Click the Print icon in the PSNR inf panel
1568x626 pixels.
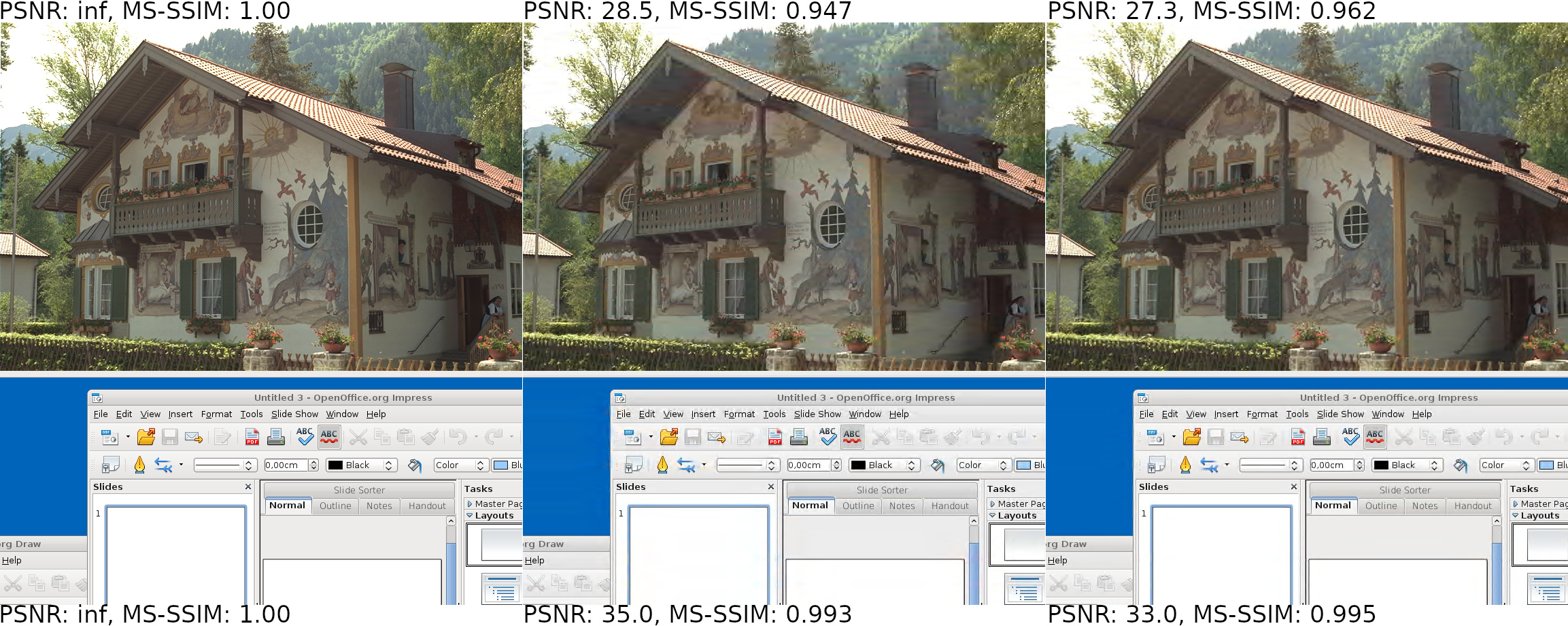(276, 437)
